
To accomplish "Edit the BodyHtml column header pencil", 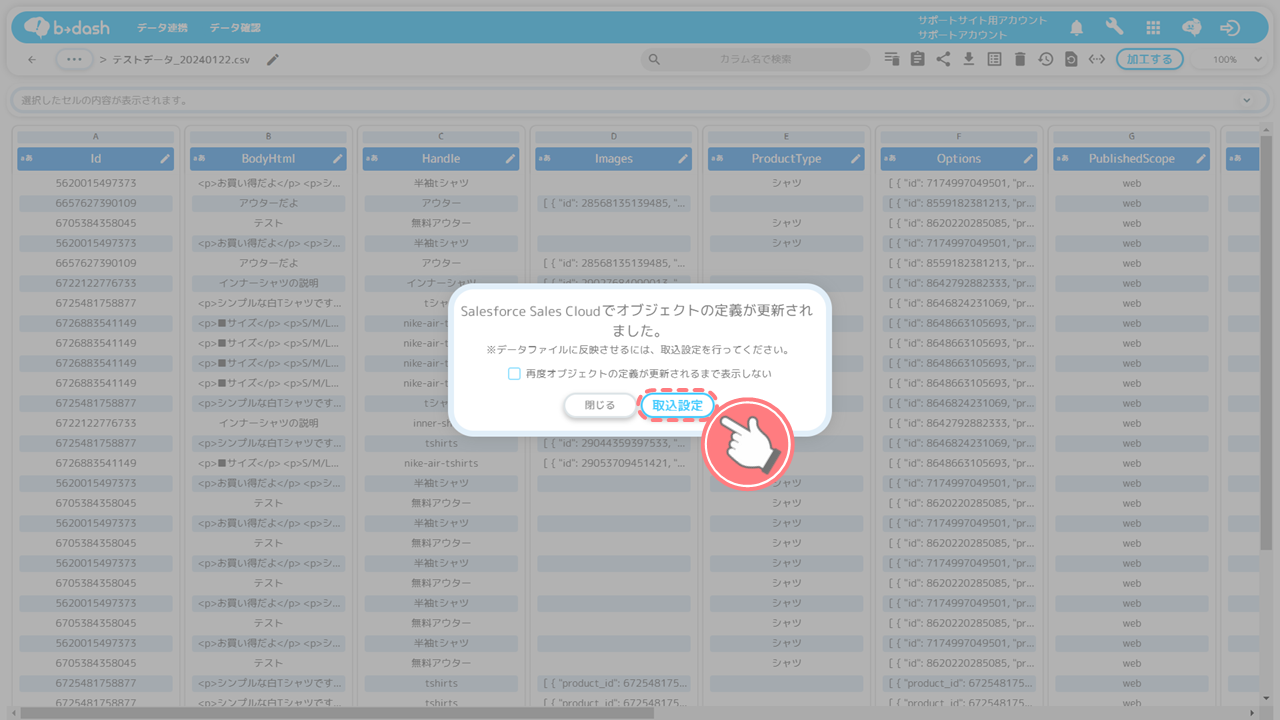I will tap(338, 158).
